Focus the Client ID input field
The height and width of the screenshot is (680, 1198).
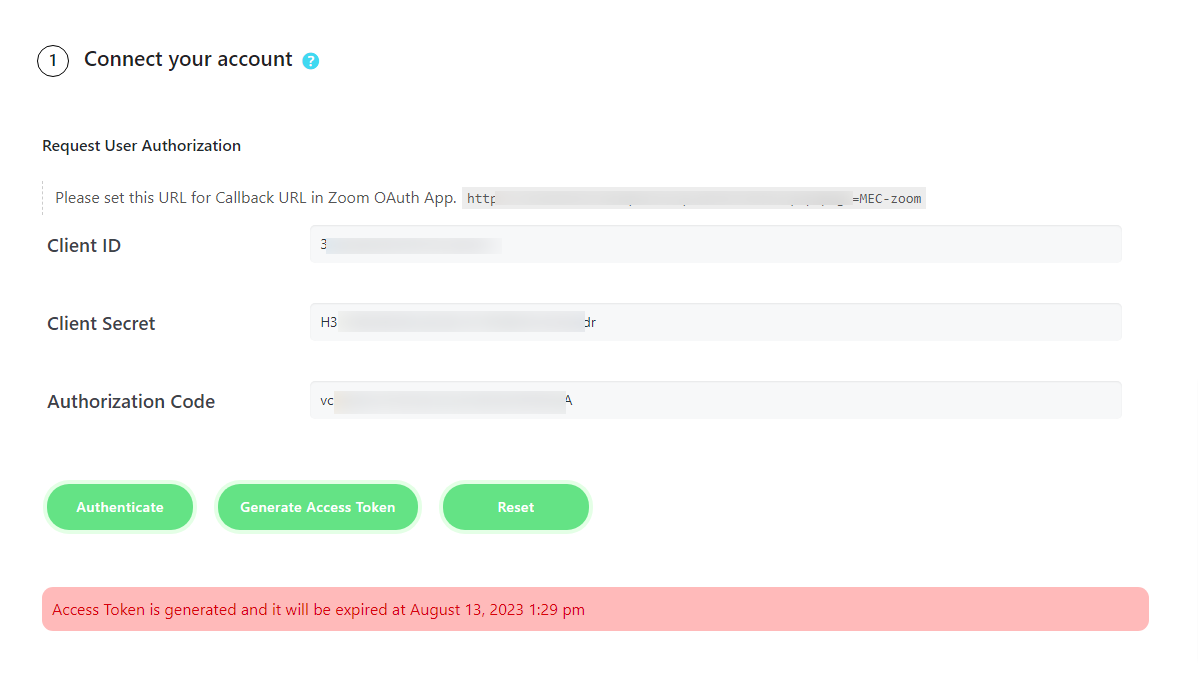(x=715, y=245)
